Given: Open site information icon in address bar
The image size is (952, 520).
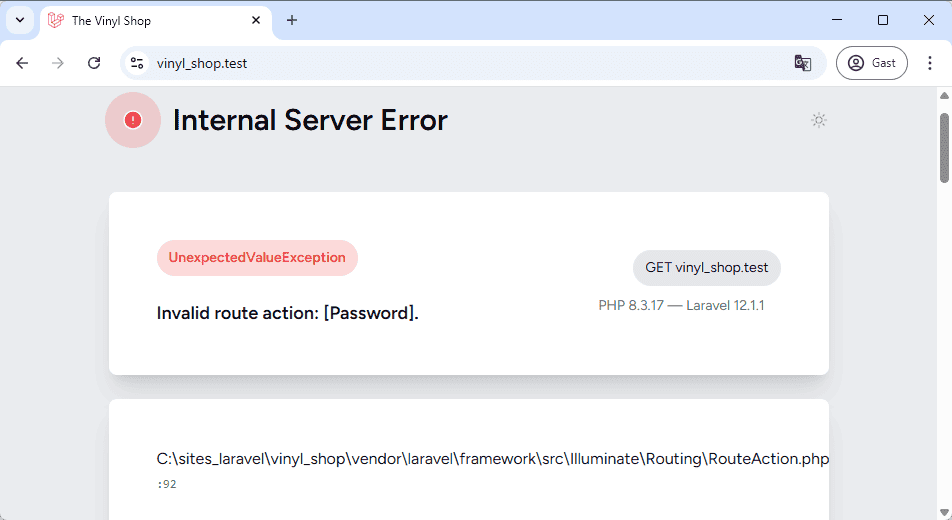Looking at the screenshot, I should [137, 63].
